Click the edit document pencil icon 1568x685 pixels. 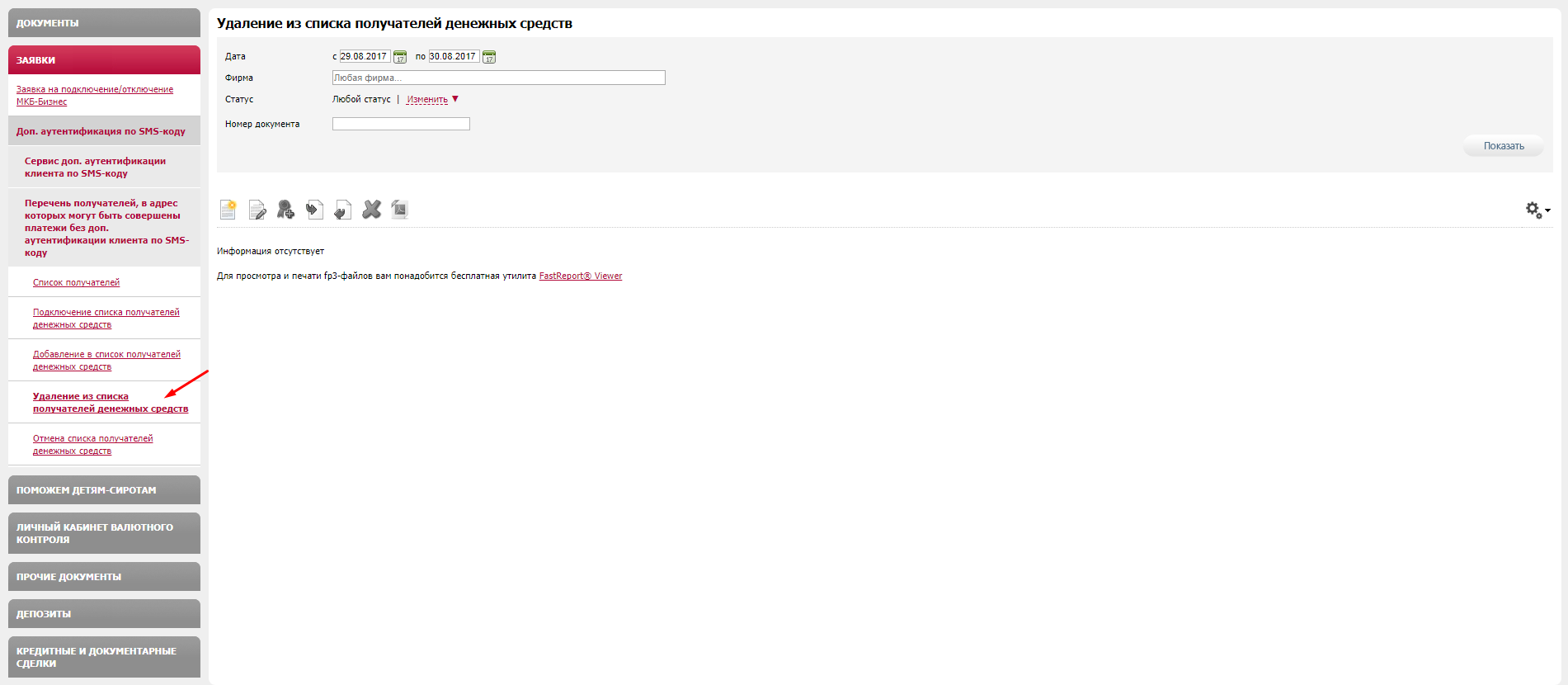click(257, 210)
